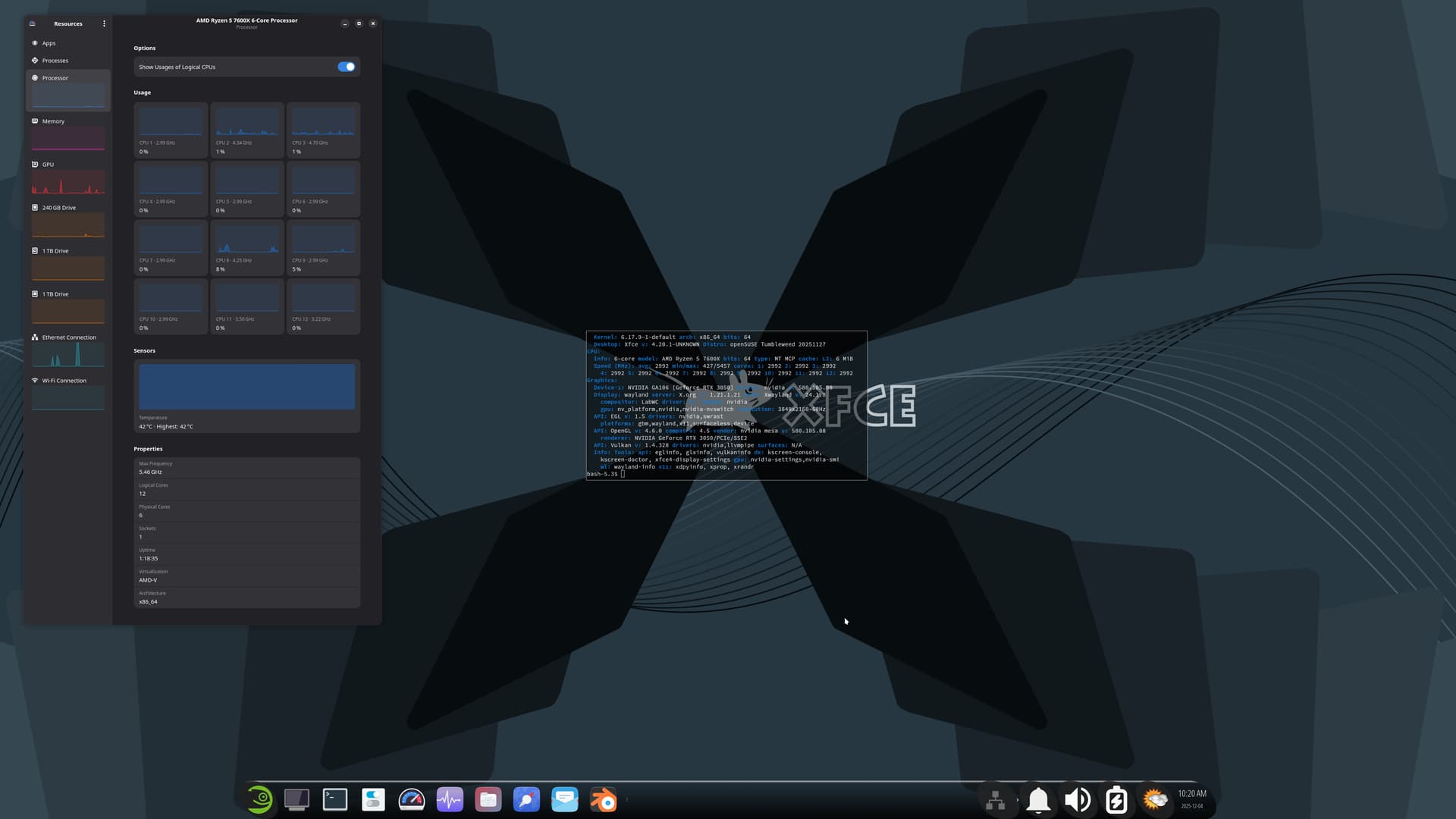Click the temperature sensor graph
Screen dimensions: 1456x819
click(x=246, y=387)
